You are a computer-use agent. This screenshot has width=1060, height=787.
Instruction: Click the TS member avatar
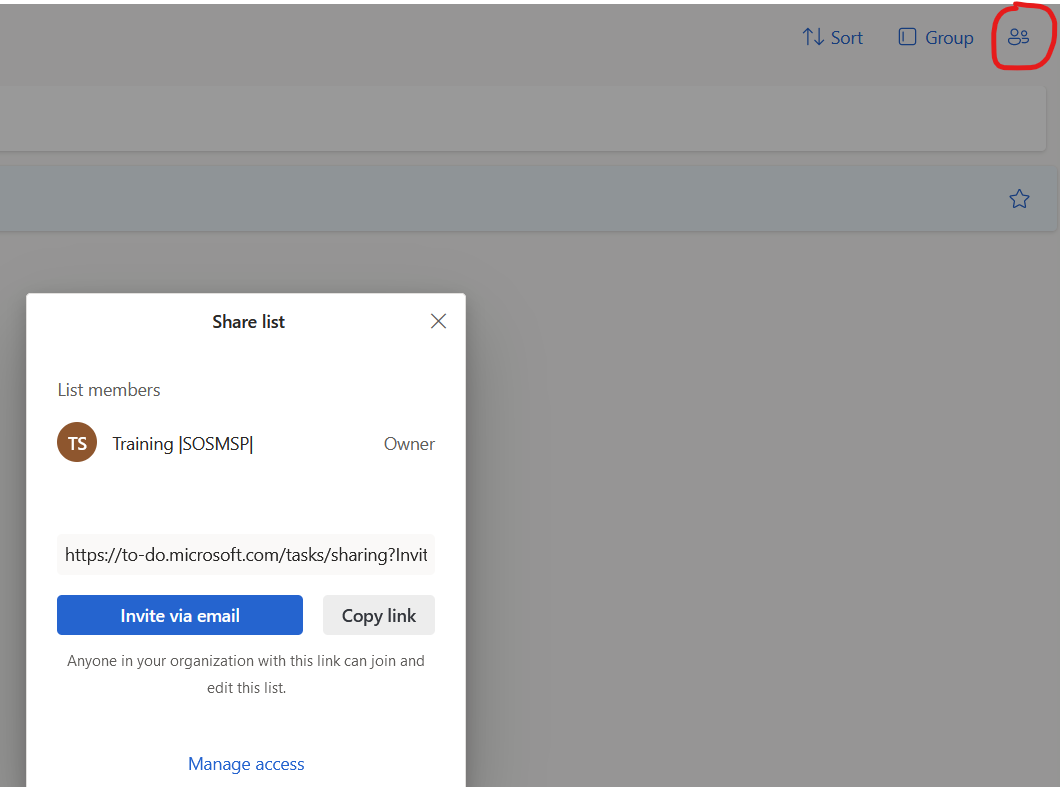coord(77,443)
